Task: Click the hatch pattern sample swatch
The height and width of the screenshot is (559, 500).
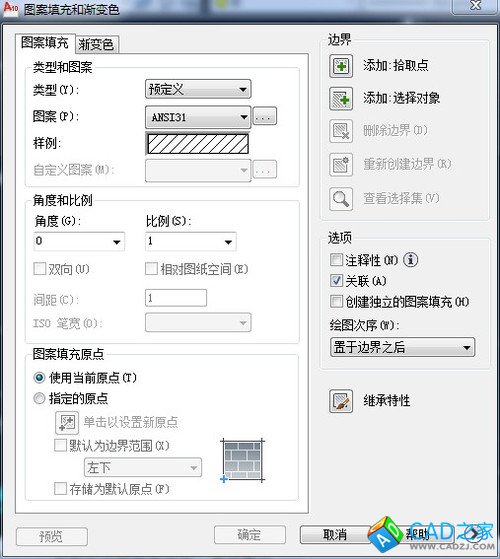Action: [x=198, y=144]
